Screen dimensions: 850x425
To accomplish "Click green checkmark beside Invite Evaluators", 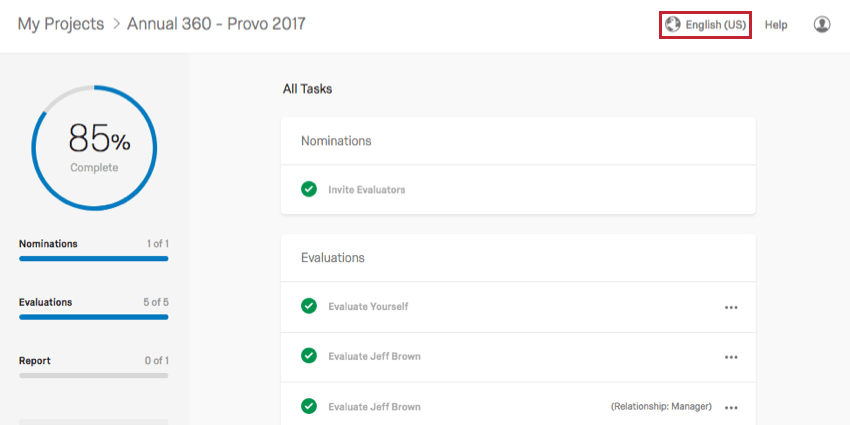I will click(x=309, y=190).
